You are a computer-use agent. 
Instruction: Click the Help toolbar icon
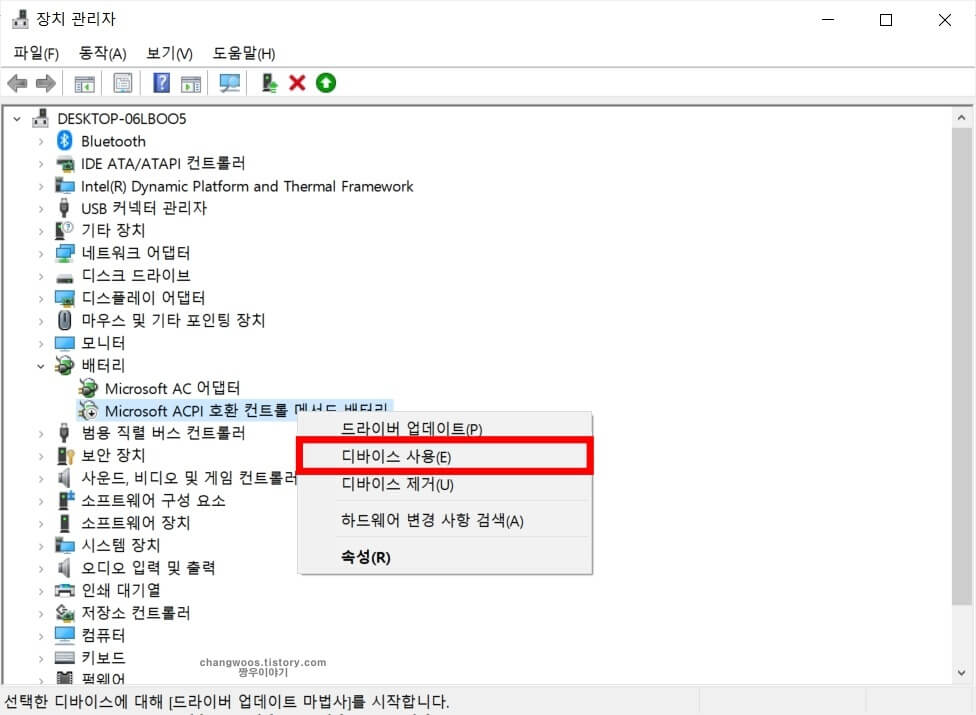(x=160, y=82)
